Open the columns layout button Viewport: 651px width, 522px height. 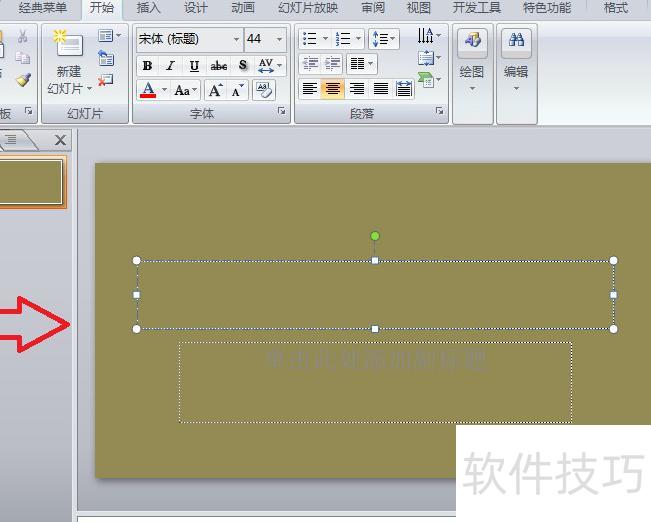pos(362,64)
